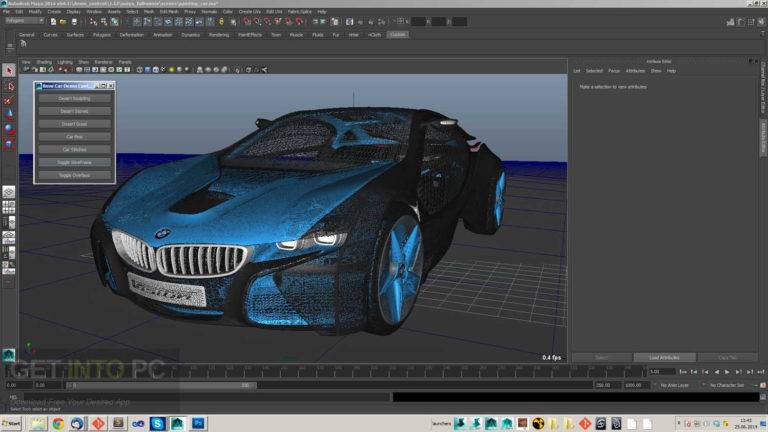This screenshot has height=432, width=768.
Task: Open the Polygons menu set dropdown
Action: pyautogui.click(x=24, y=21)
